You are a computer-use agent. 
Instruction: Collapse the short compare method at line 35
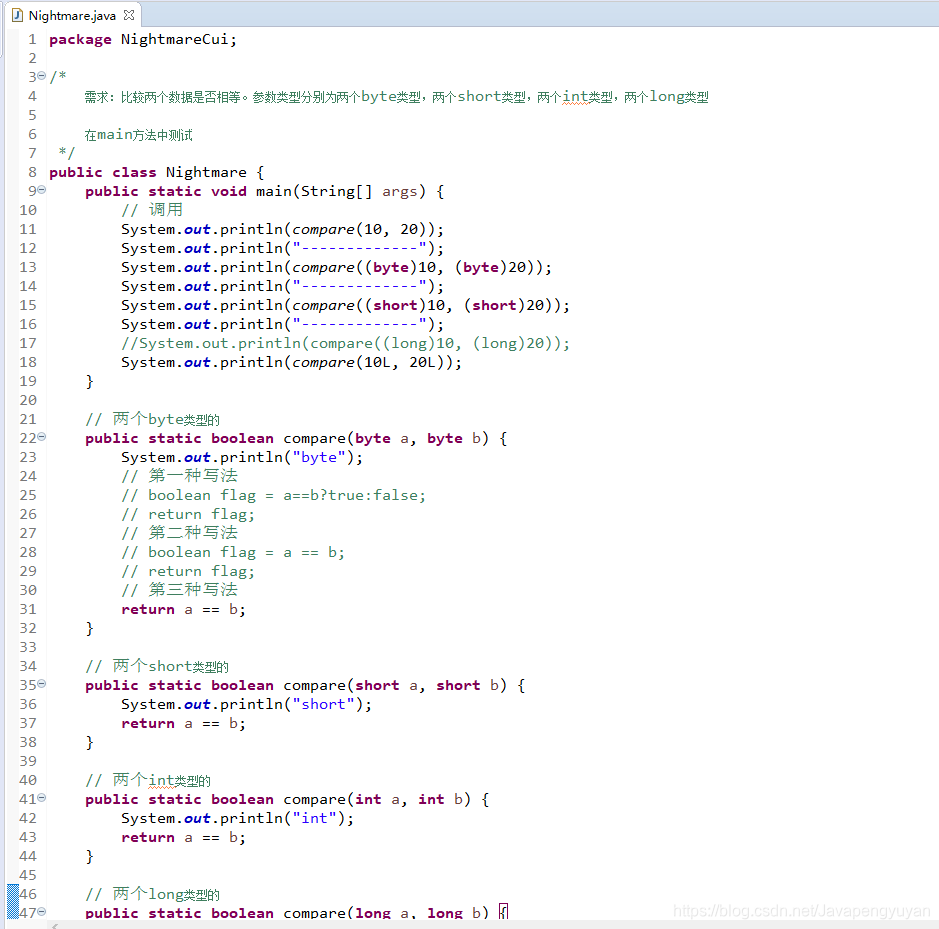click(x=41, y=683)
